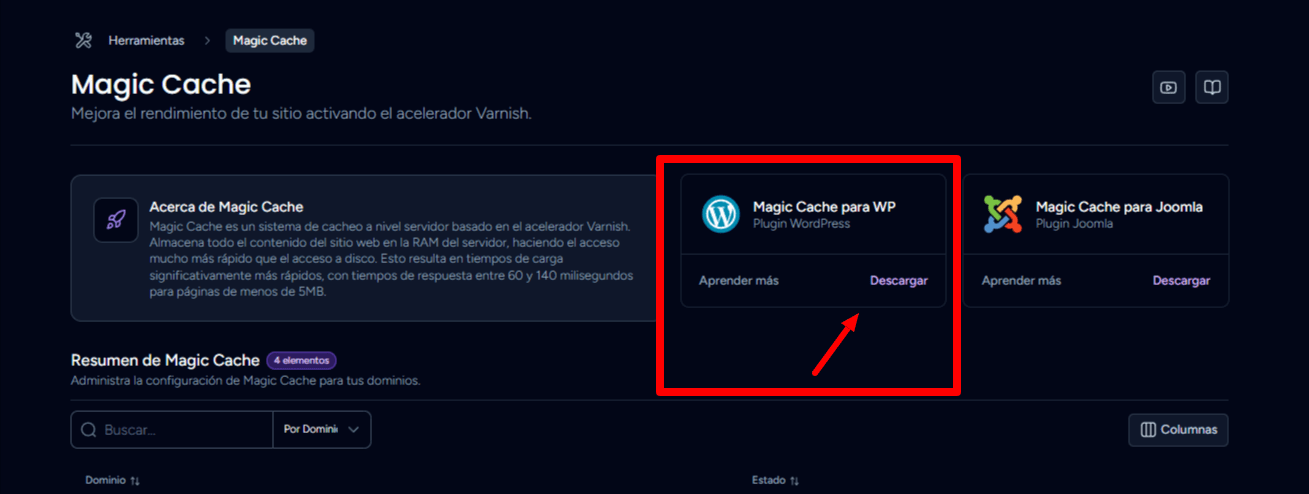Screen dimensions: 1309x494
Task: Click the Joomla logo icon
Action: coord(1003,214)
